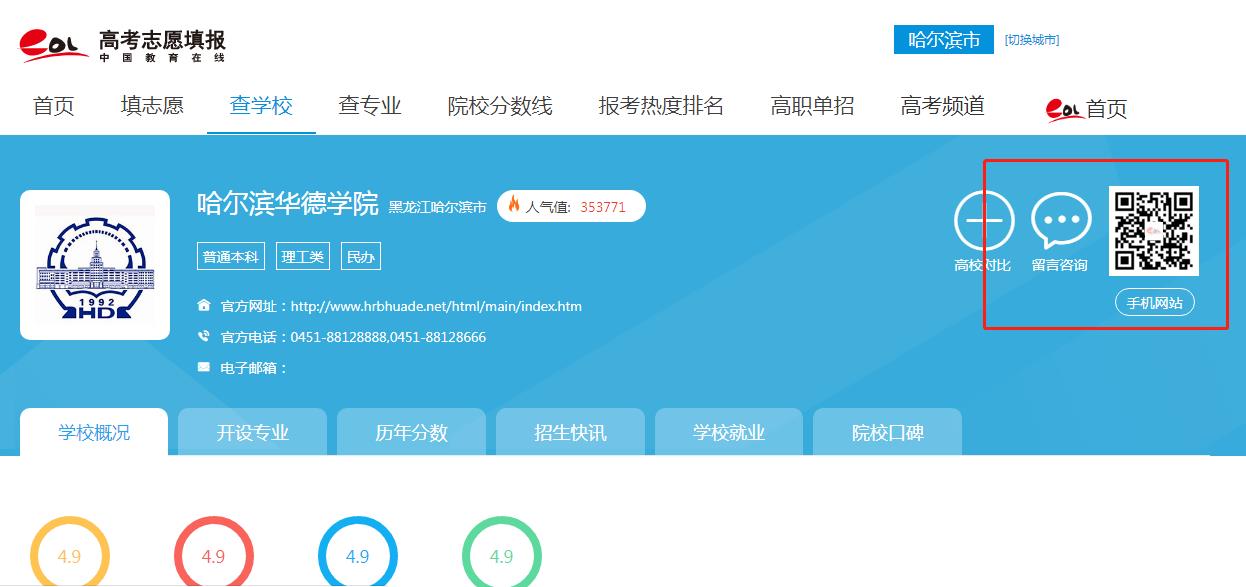Viewport: 1246px width, 587px height.
Task: Click the 普通本科 tag
Action: click(x=231, y=257)
